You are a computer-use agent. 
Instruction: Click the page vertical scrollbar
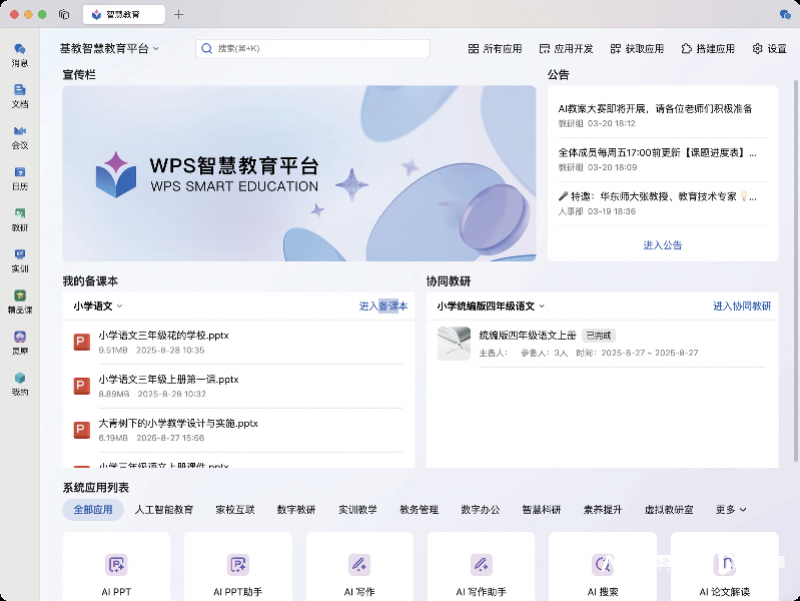[x=795, y=270]
